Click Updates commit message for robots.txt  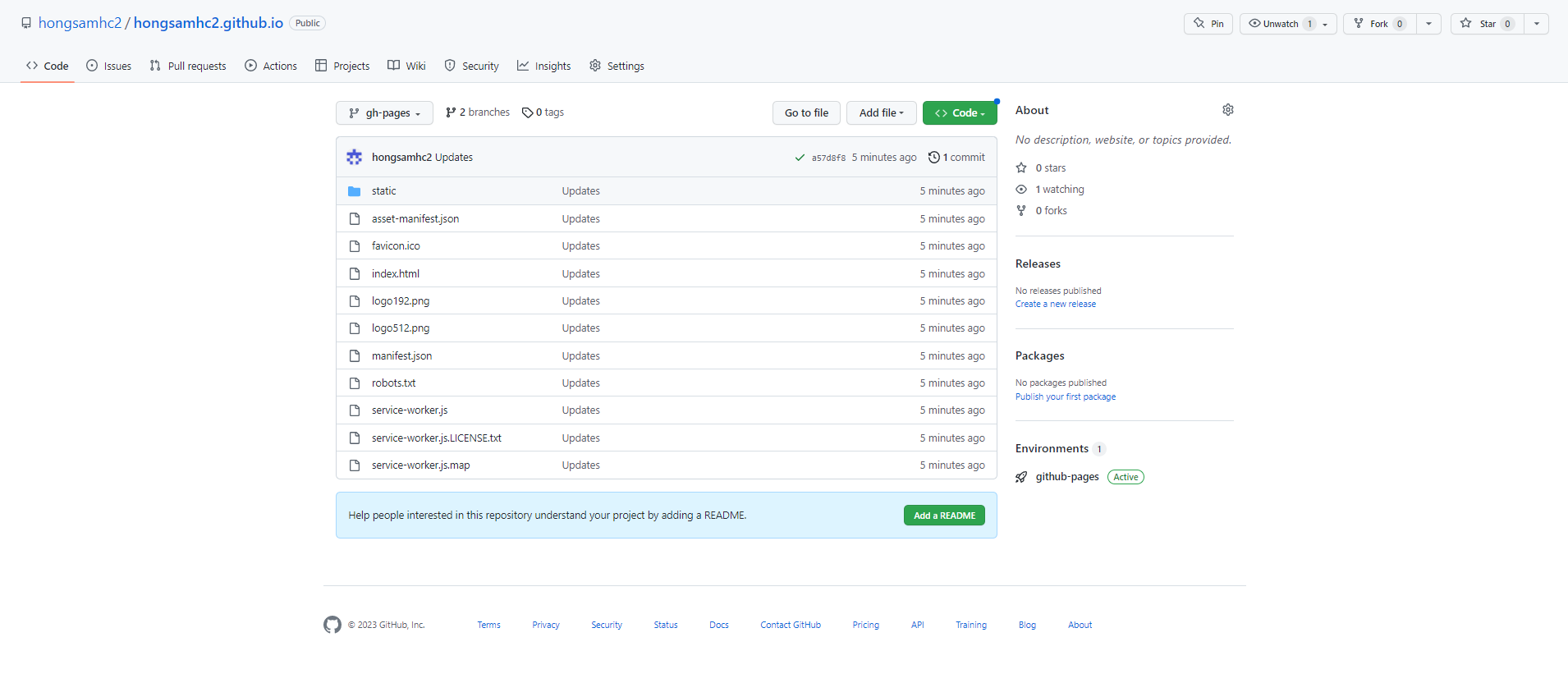(x=581, y=383)
